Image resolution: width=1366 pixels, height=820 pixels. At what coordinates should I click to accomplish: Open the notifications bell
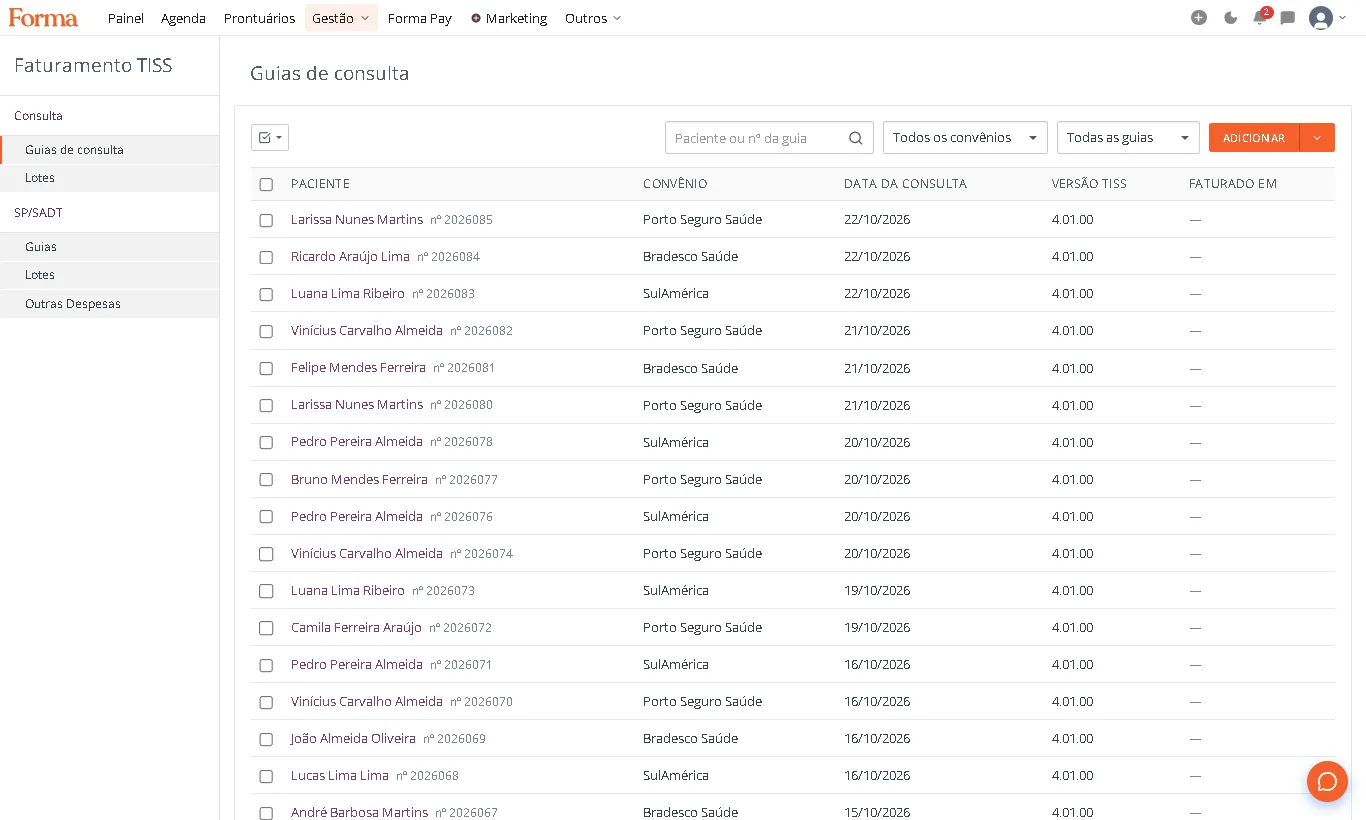1260,18
